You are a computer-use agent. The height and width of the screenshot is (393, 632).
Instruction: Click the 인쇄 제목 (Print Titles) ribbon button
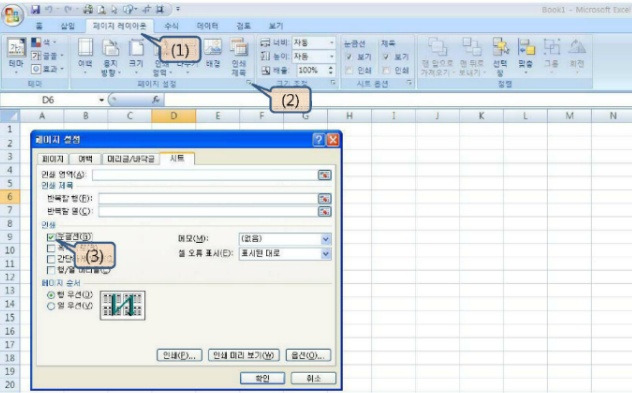(x=239, y=56)
